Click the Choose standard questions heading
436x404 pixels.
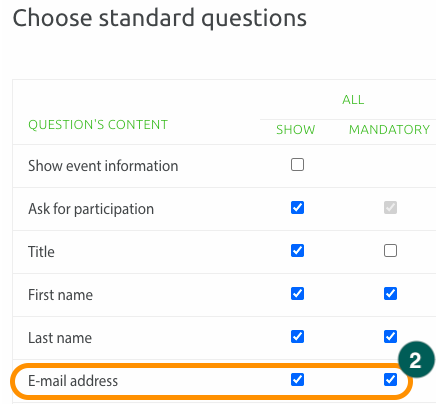[x=159, y=18]
